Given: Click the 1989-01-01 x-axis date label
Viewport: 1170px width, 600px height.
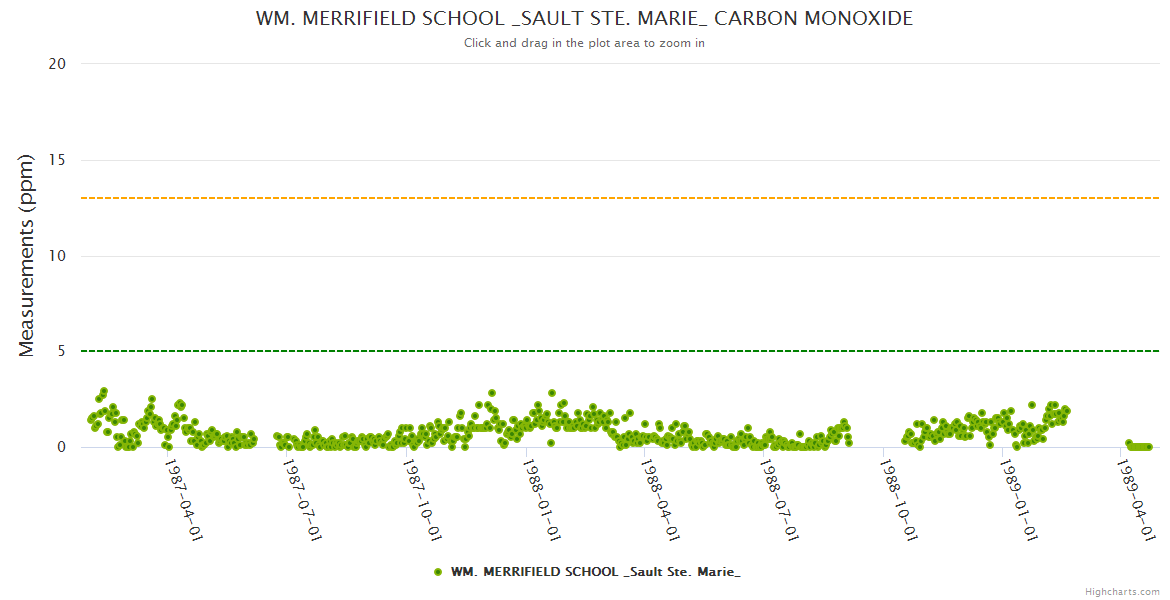Looking at the screenshot, I should tap(1016, 499).
